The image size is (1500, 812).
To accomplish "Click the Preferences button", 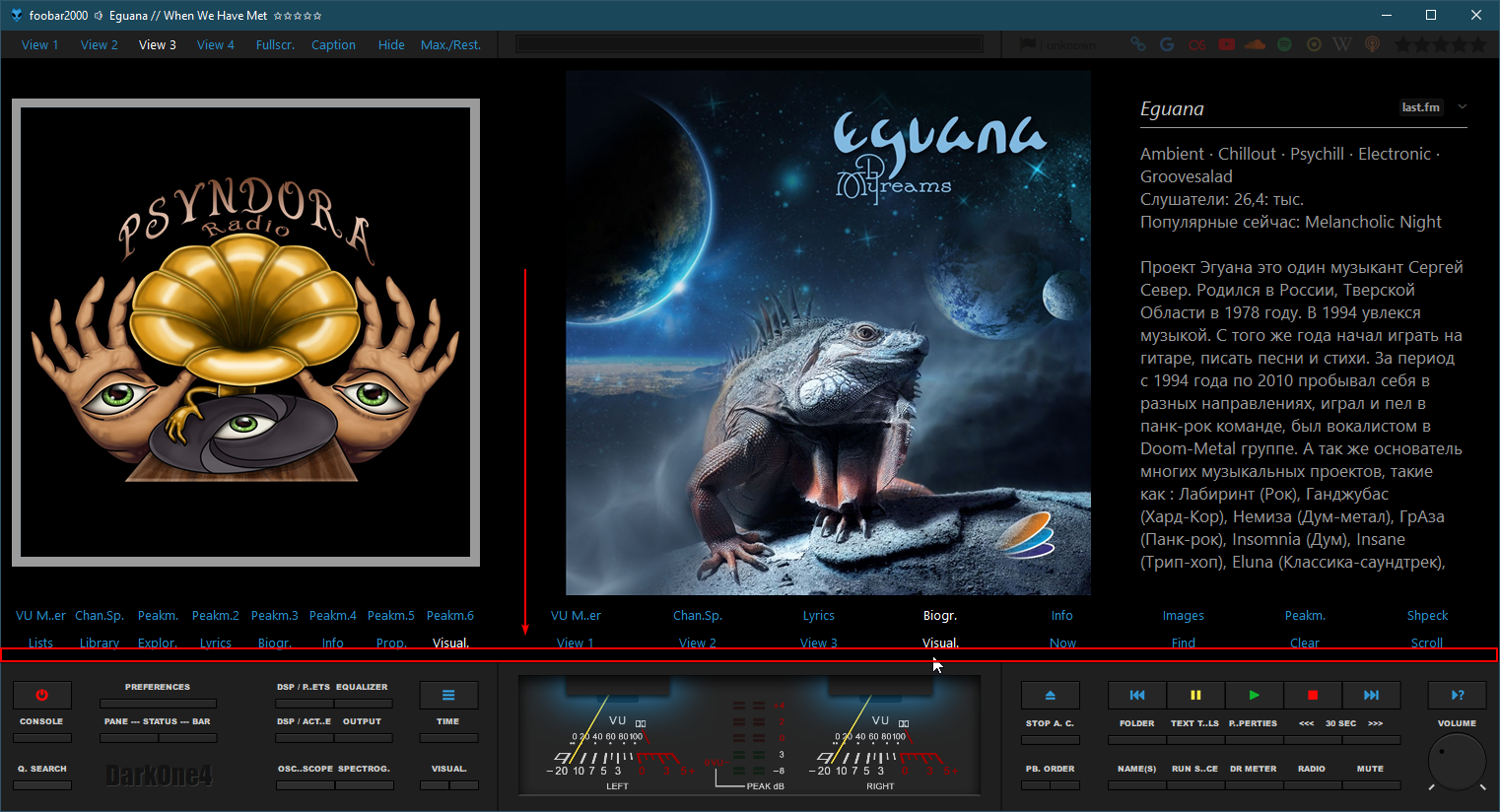I will coord(158,703).
